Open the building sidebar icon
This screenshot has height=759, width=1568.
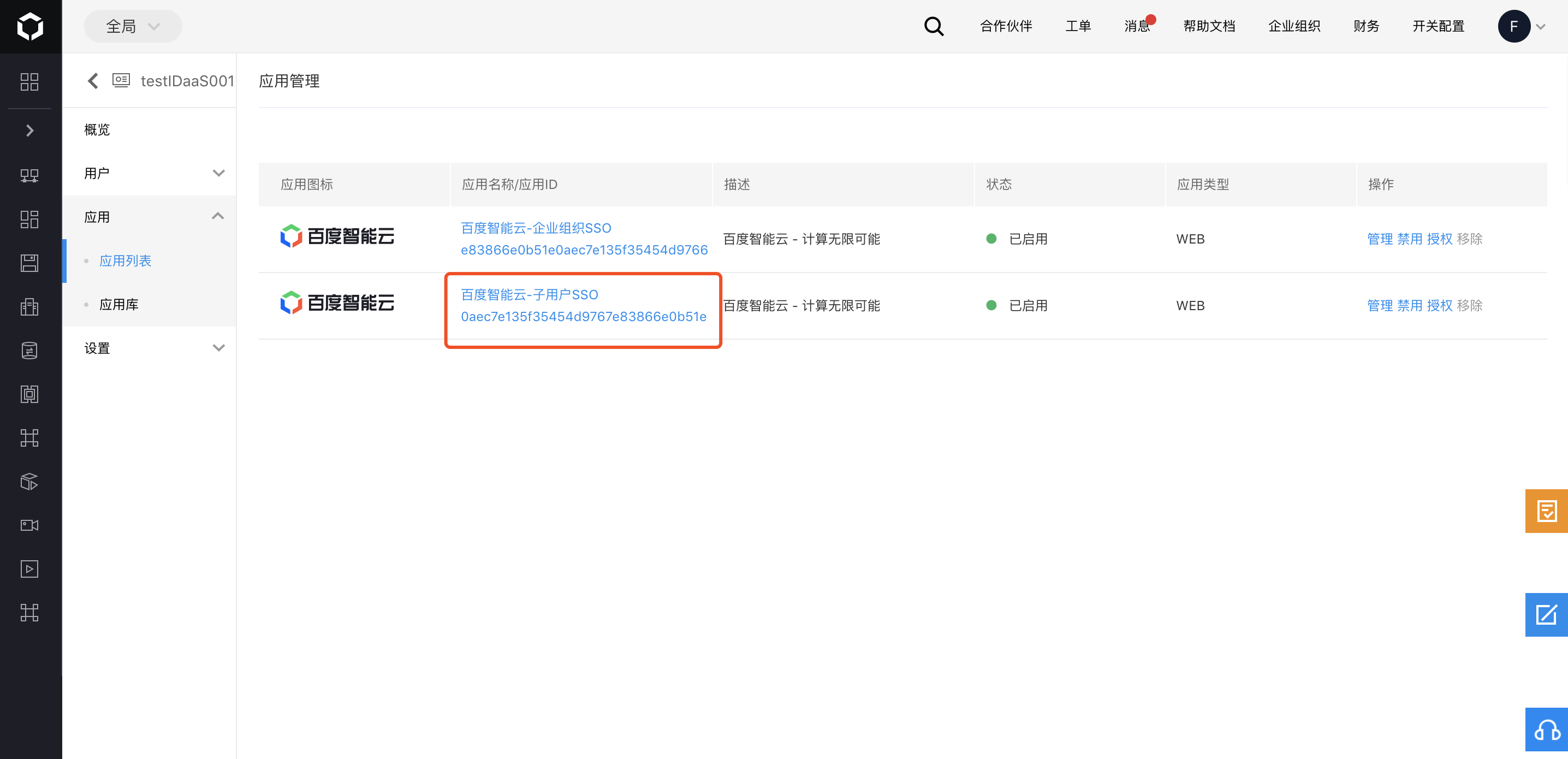tap(29, 307)
